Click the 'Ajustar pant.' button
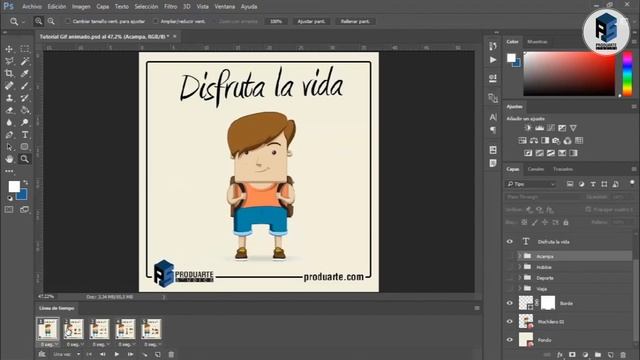 click(x=311, y=21)
